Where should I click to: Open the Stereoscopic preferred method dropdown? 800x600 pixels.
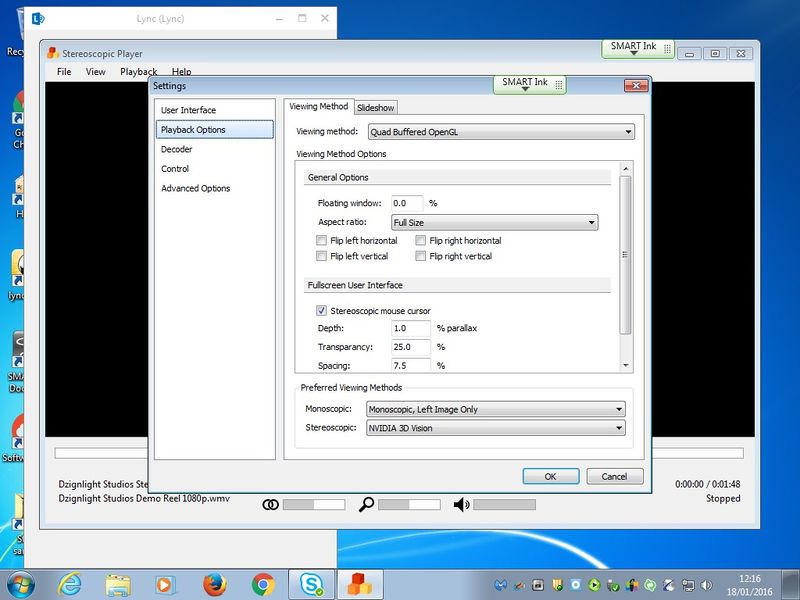click(495, 428)
